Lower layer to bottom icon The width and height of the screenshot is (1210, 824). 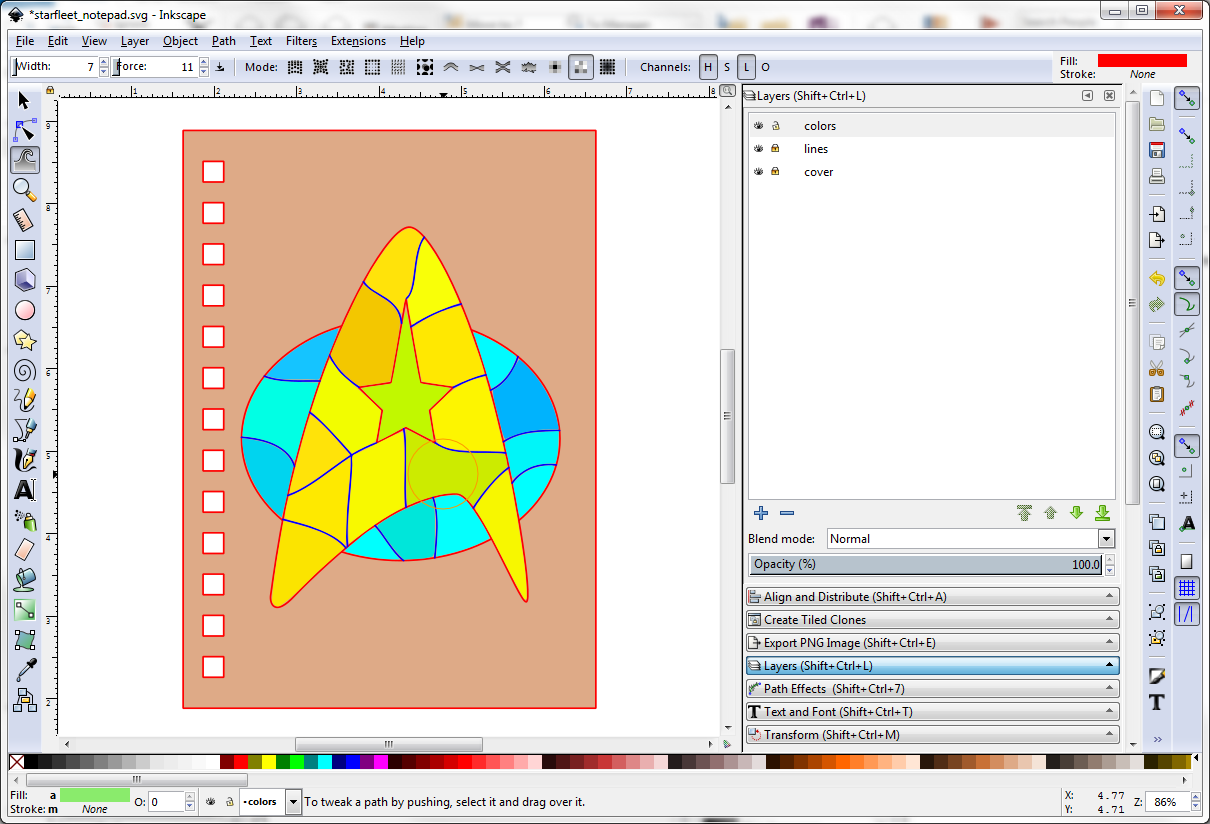pyautogui.click(x=1102, y=513)
